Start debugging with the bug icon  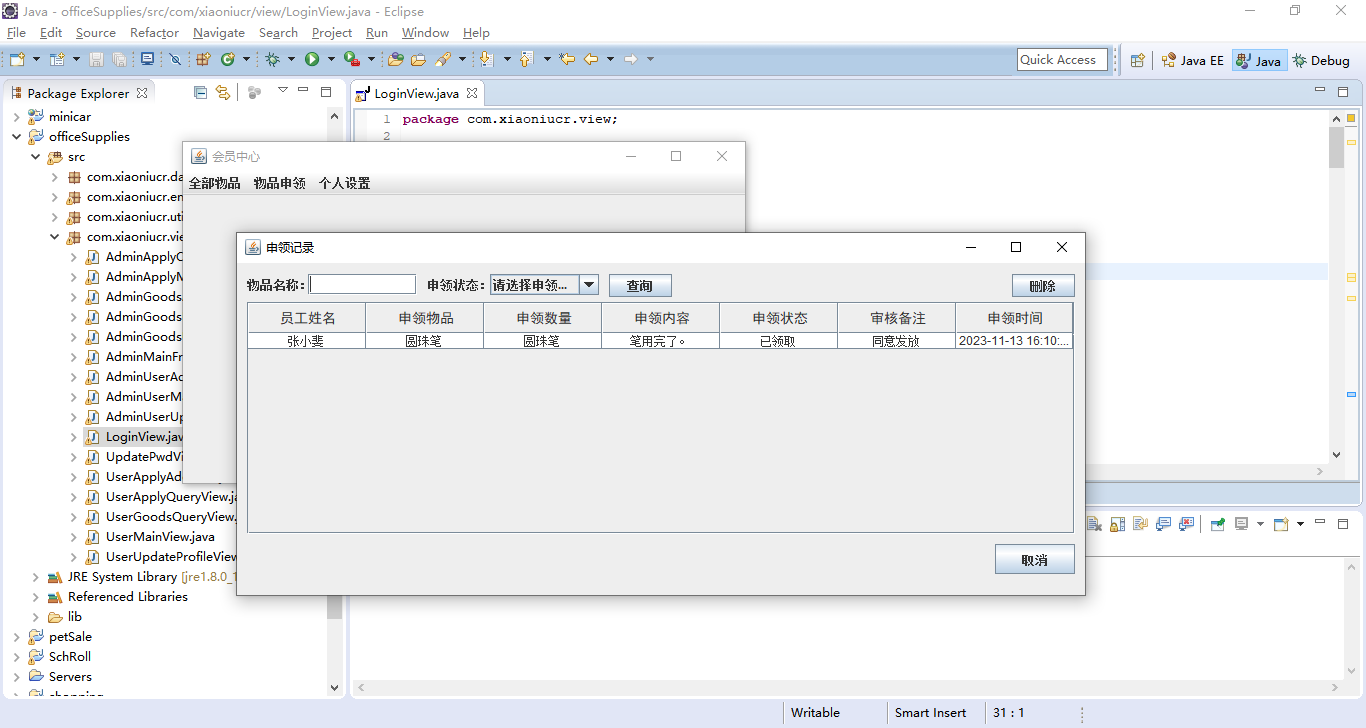(x=272, y=60)
